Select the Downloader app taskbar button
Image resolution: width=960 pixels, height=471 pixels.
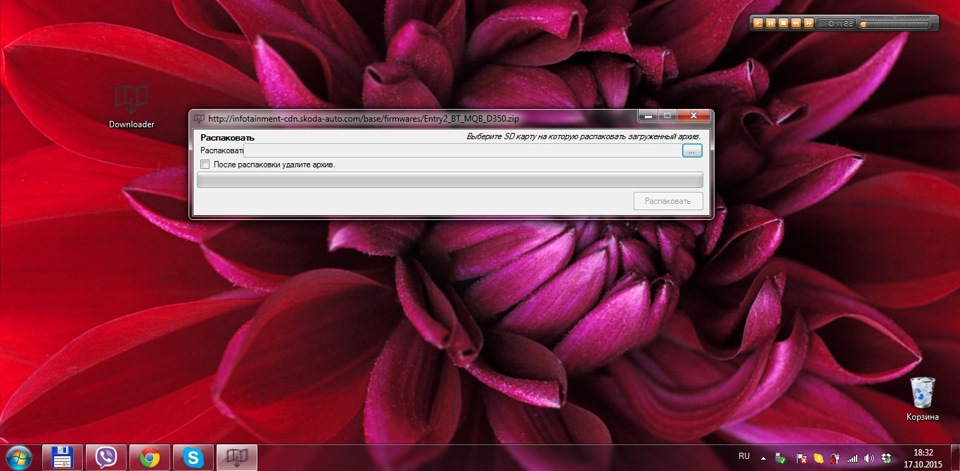click(237, 458)
